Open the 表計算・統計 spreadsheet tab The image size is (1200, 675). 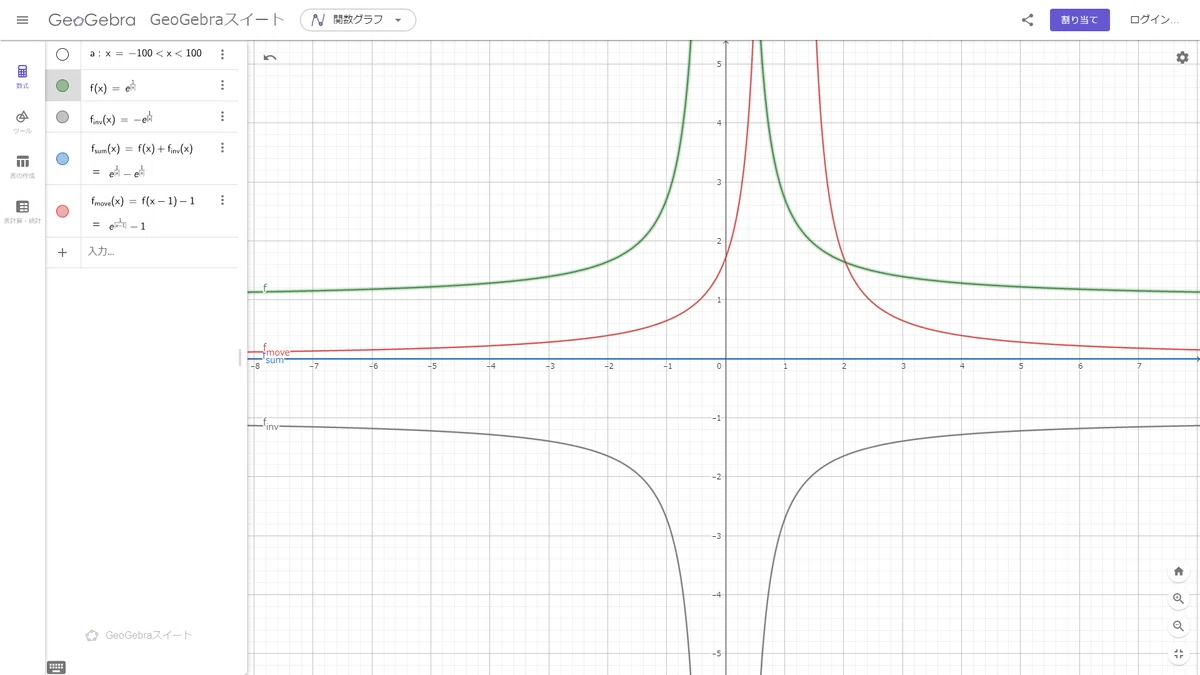(23, 211)
